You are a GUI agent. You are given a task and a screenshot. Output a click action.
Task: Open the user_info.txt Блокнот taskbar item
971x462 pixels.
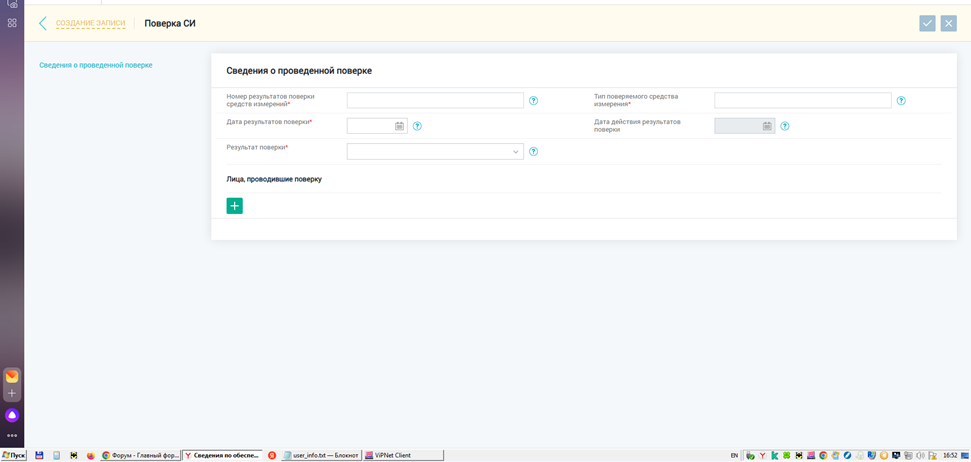point(320,455)
